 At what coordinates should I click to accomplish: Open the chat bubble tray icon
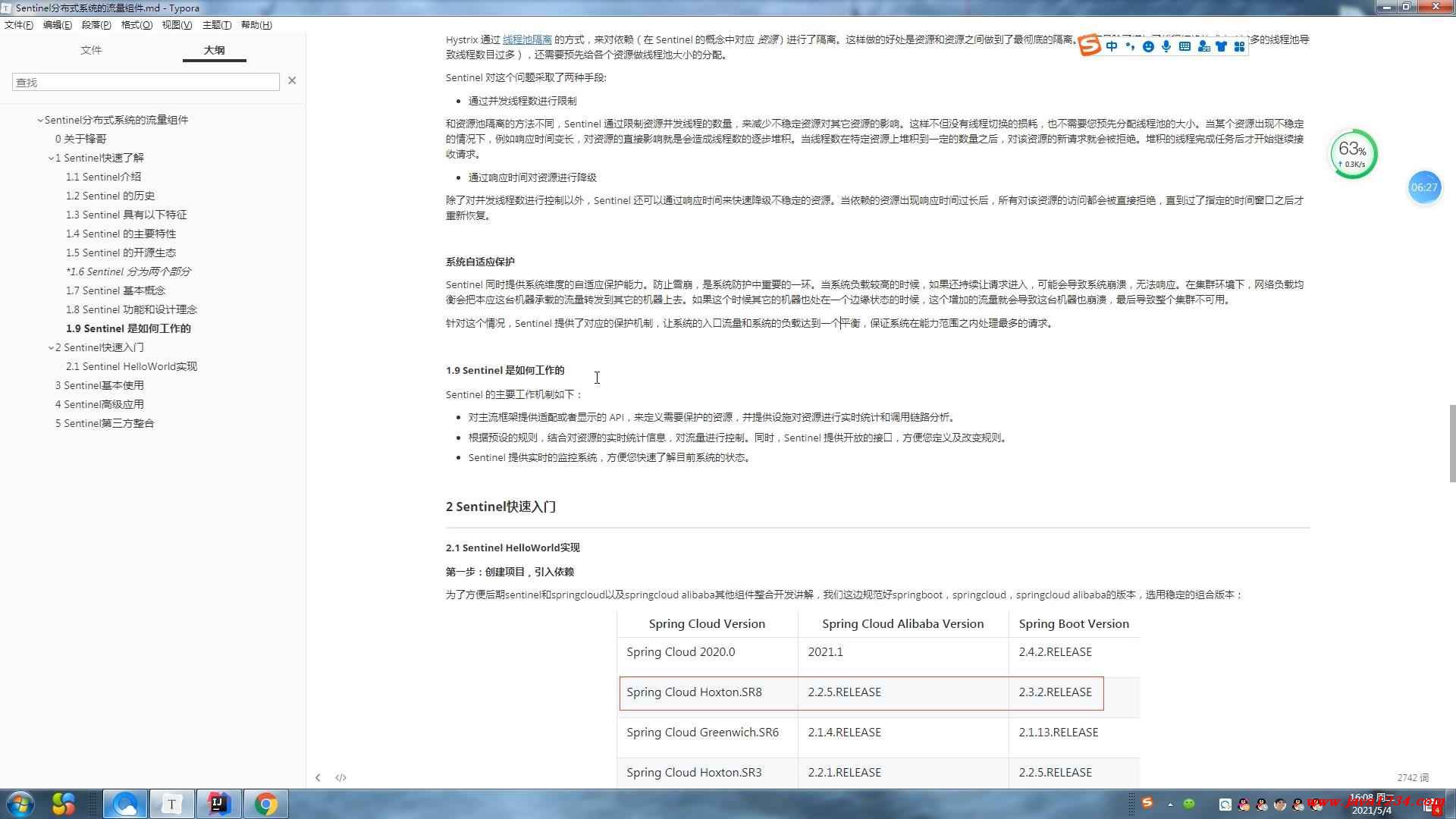click(1225, 805)
